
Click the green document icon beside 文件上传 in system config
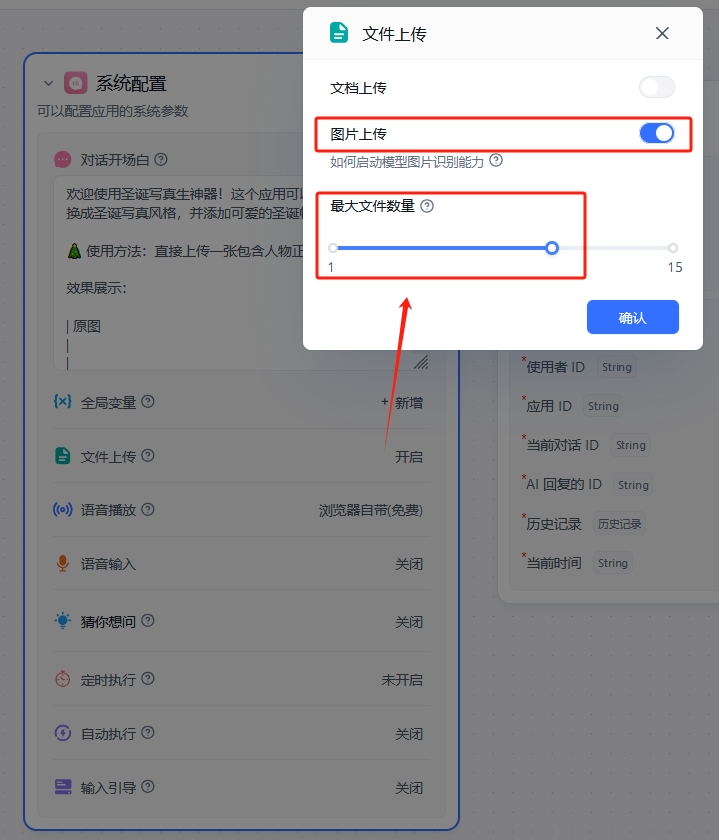[x=63, y=456]
